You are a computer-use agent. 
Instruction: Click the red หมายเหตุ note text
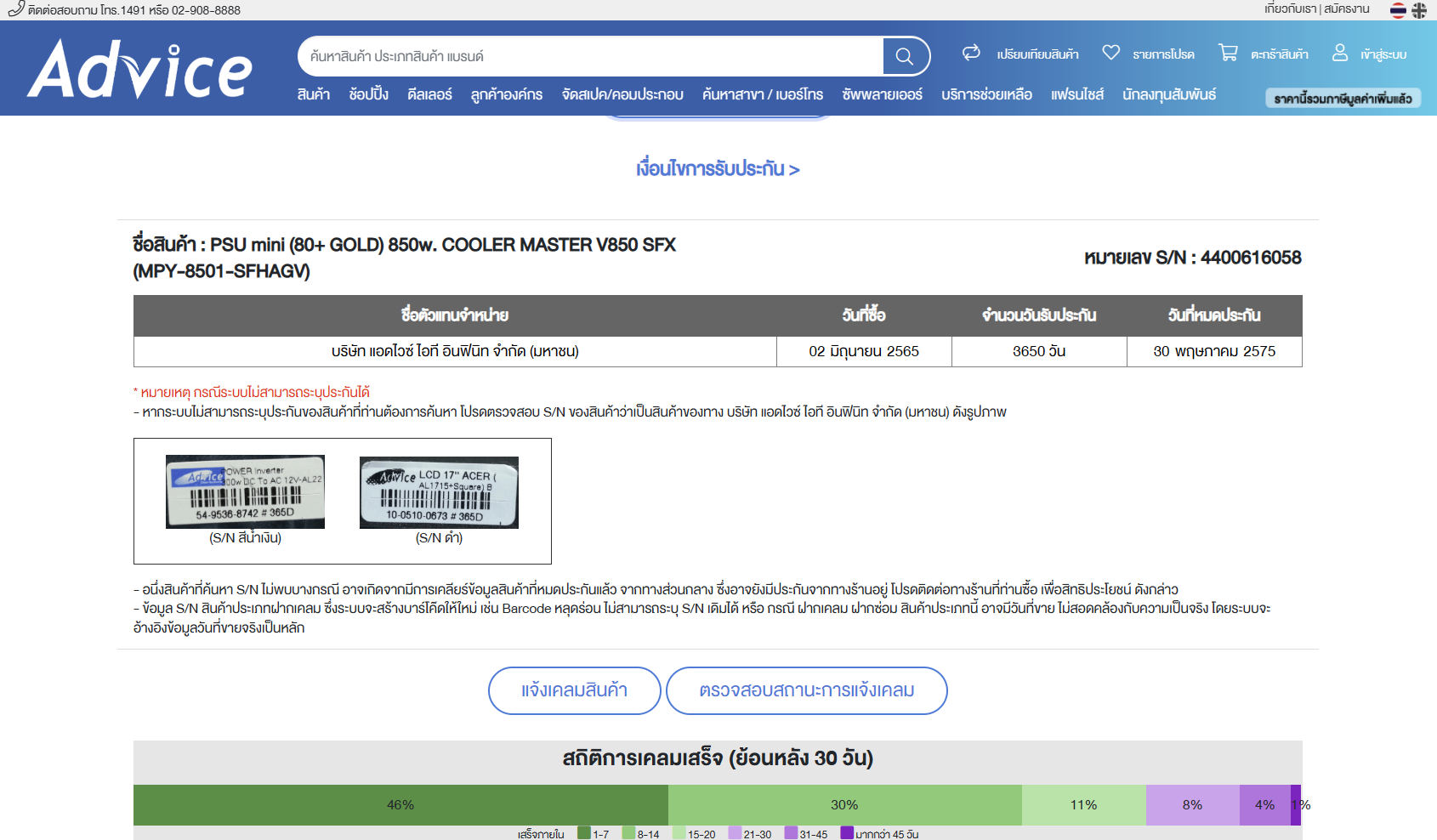pos(252,392)
